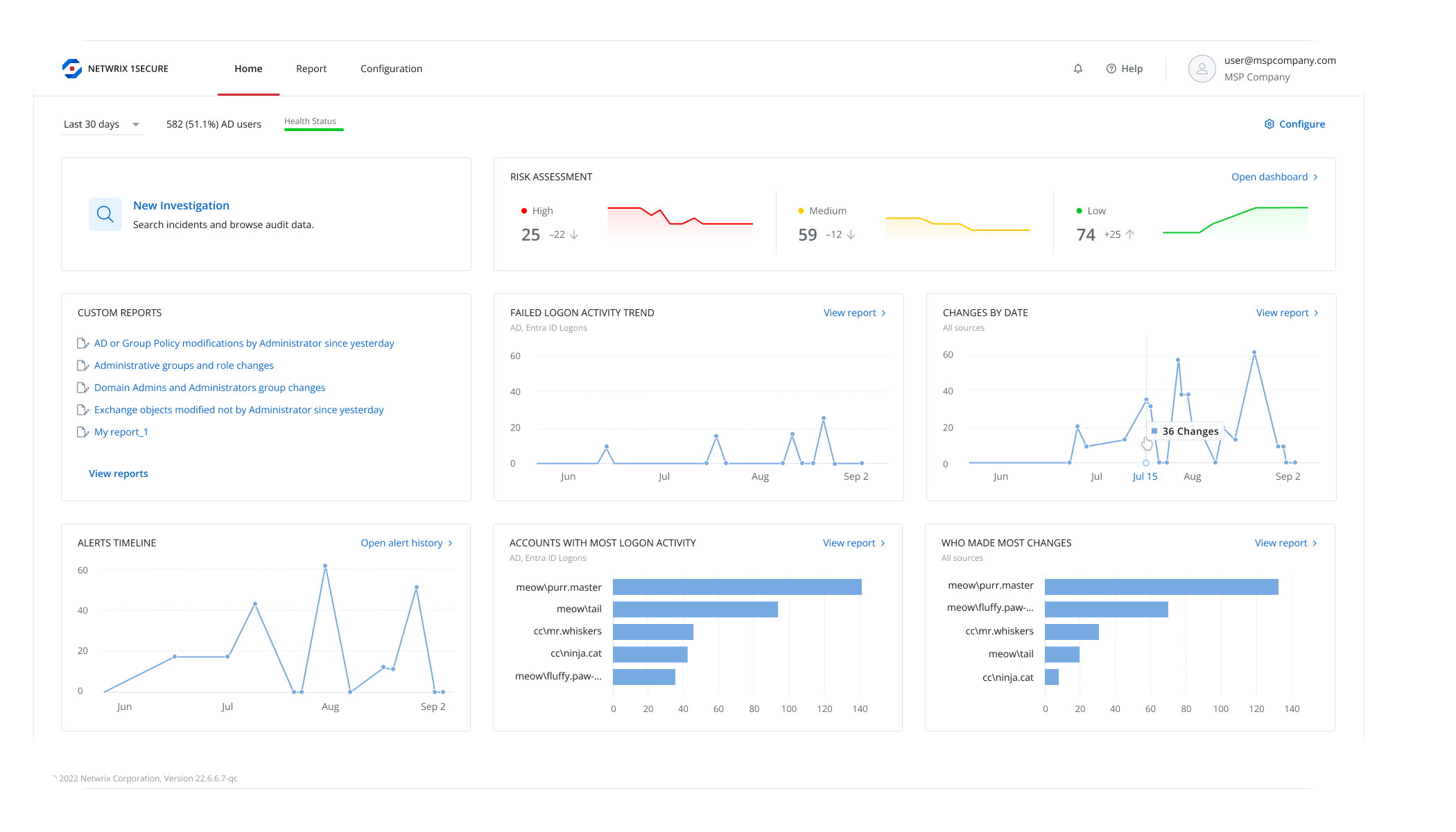The width and height of the screenshot is (1456, 832).
Task: Click the Health Status green indicator
Action: [313, 129]
